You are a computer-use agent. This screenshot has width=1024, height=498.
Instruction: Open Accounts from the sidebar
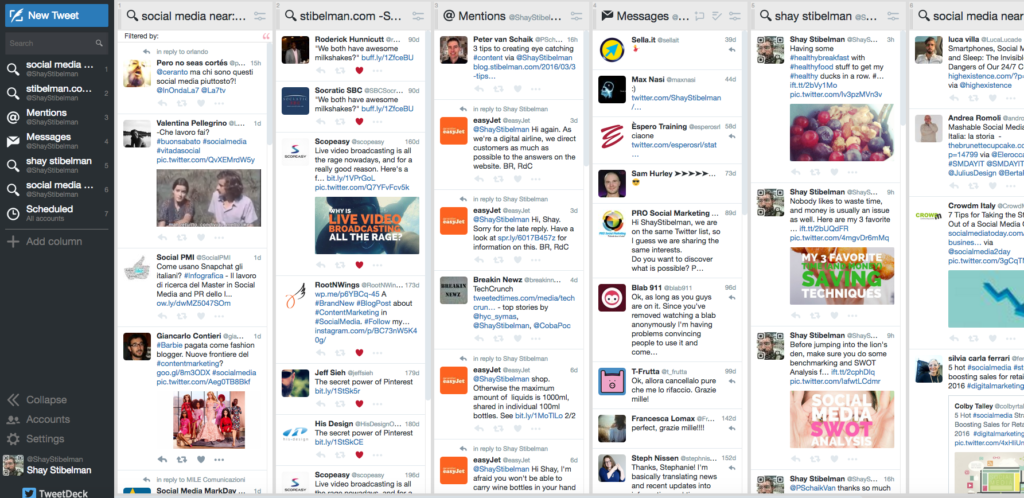point(39,419)
